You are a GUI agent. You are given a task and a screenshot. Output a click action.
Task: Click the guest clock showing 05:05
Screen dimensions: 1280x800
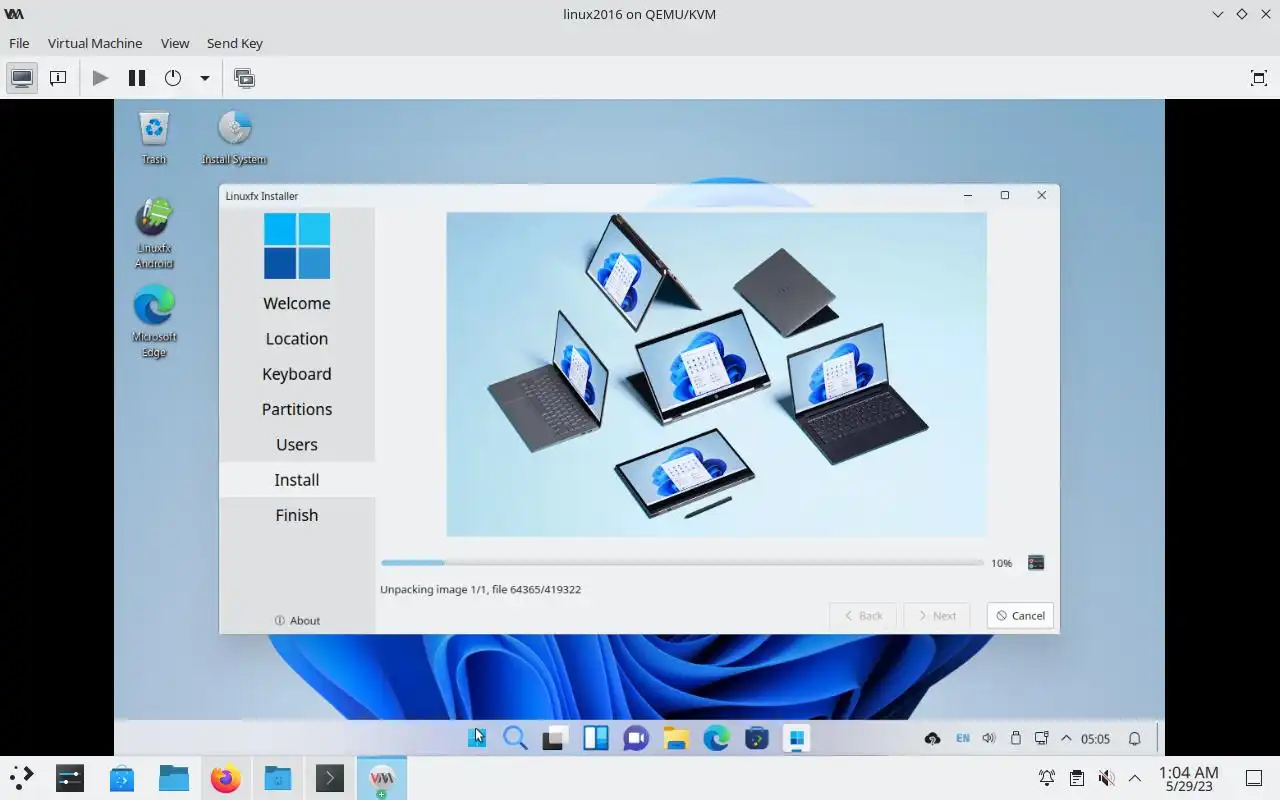tap(1096, 739)
